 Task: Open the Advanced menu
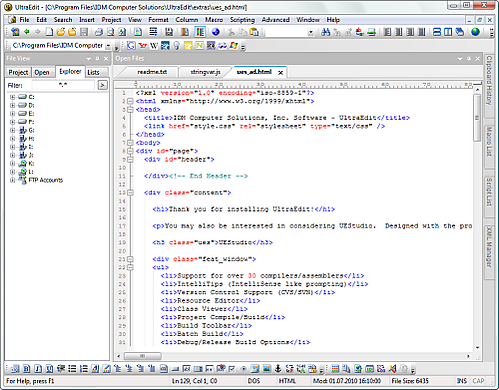pyautogui.click(x=275, y=20)
